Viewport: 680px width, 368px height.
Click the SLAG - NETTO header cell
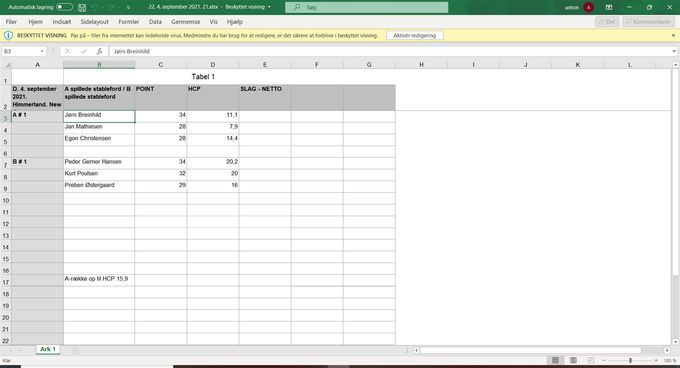(x=265, y=98)
